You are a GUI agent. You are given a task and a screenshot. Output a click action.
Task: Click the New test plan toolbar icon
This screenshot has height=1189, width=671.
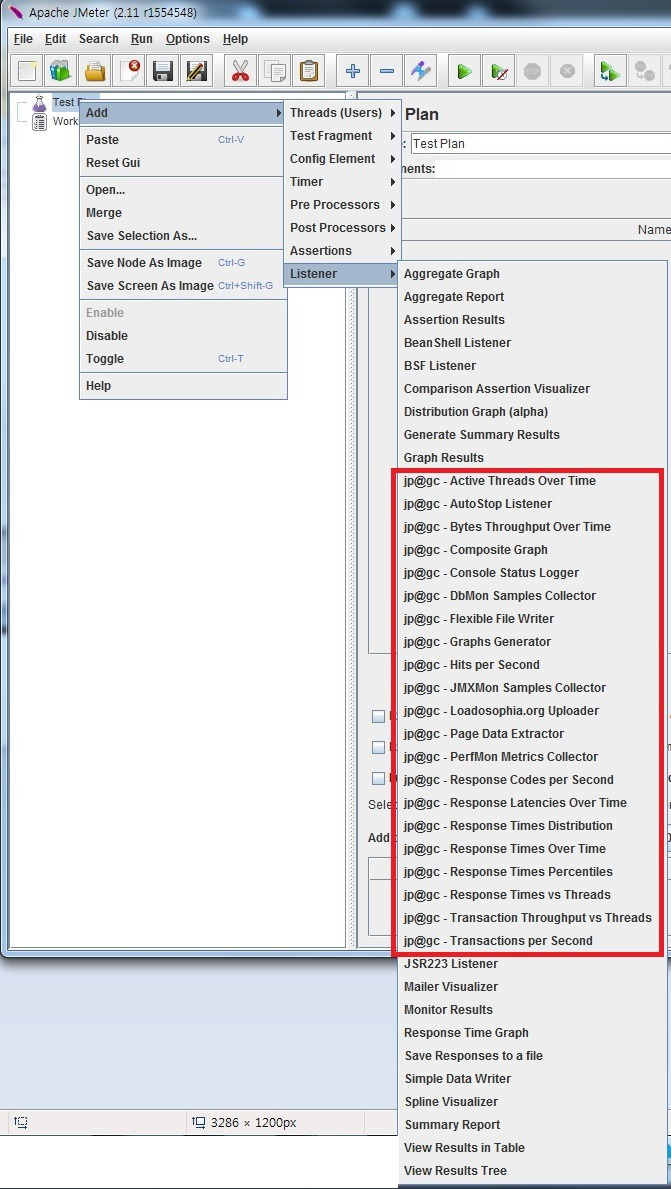pos(28,71)
